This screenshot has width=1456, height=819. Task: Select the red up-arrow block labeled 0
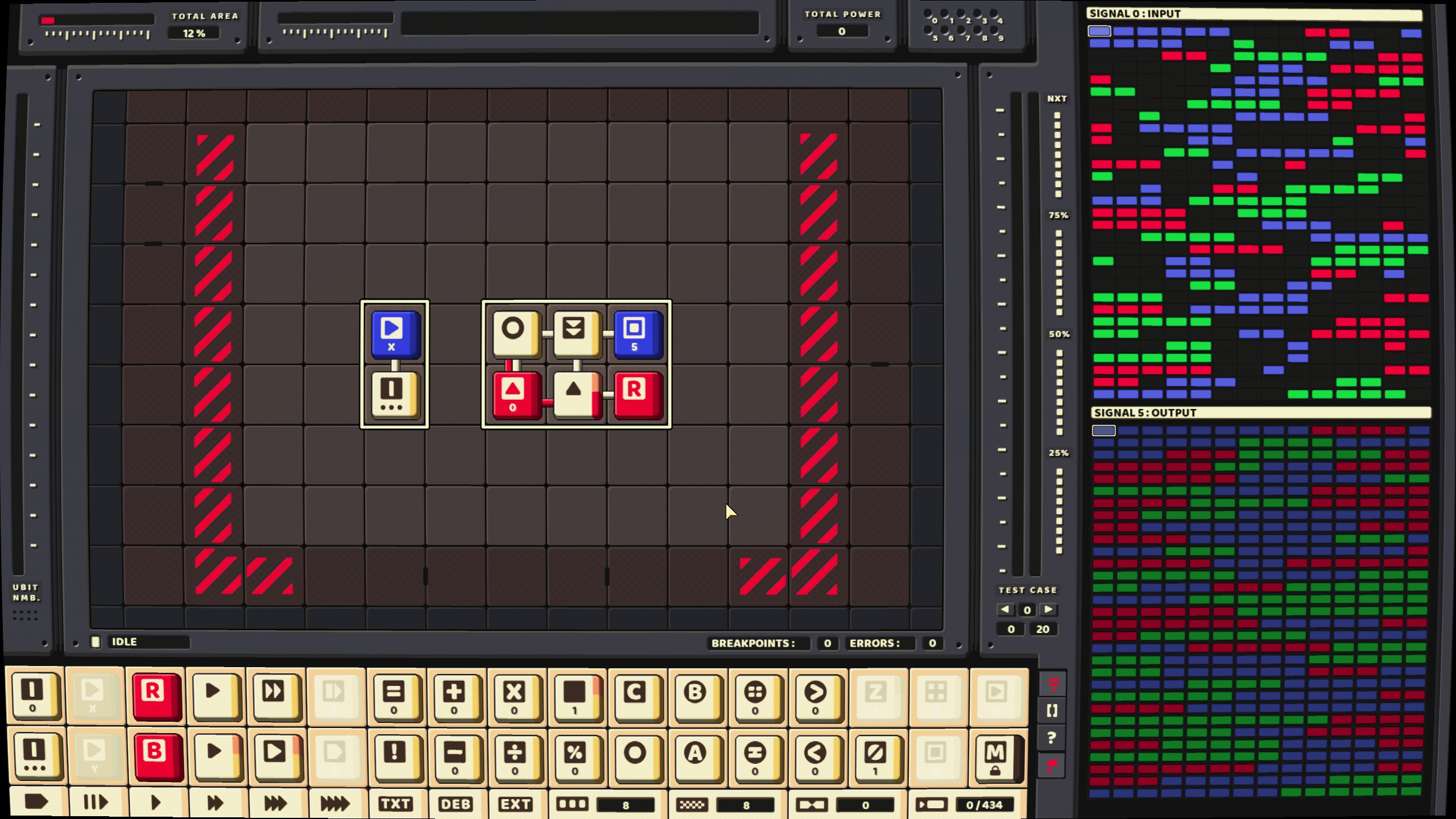click(516, 395)
